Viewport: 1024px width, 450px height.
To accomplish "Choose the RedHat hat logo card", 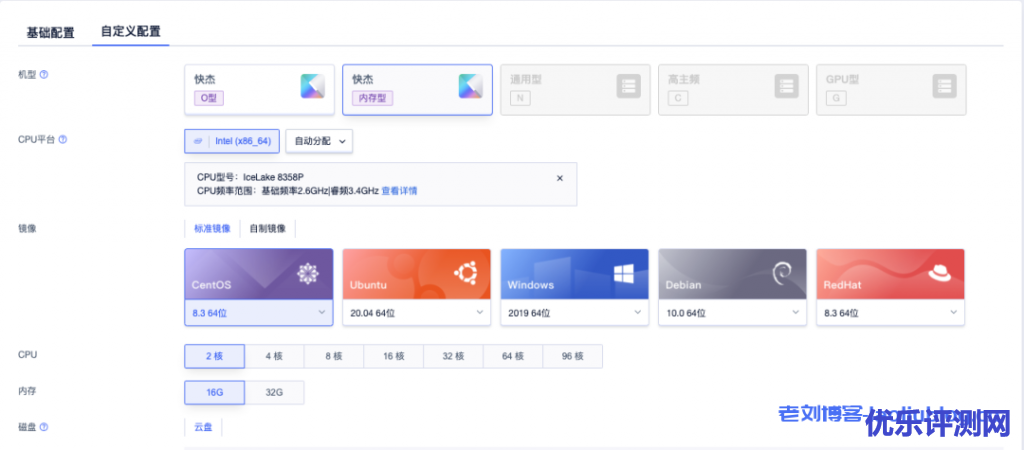I will coord(890,275).
